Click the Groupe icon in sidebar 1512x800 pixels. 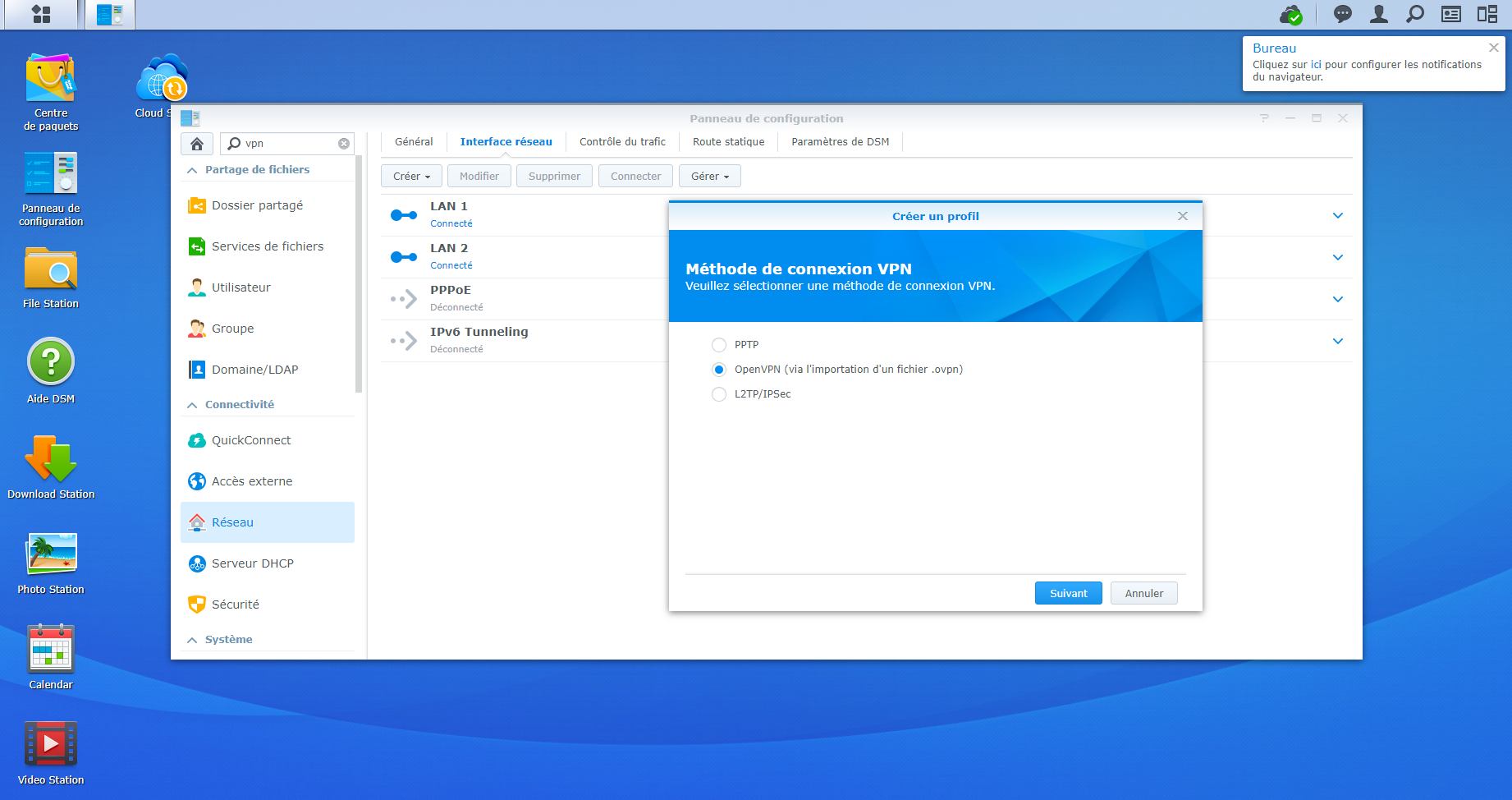click(x=197, y=329)
